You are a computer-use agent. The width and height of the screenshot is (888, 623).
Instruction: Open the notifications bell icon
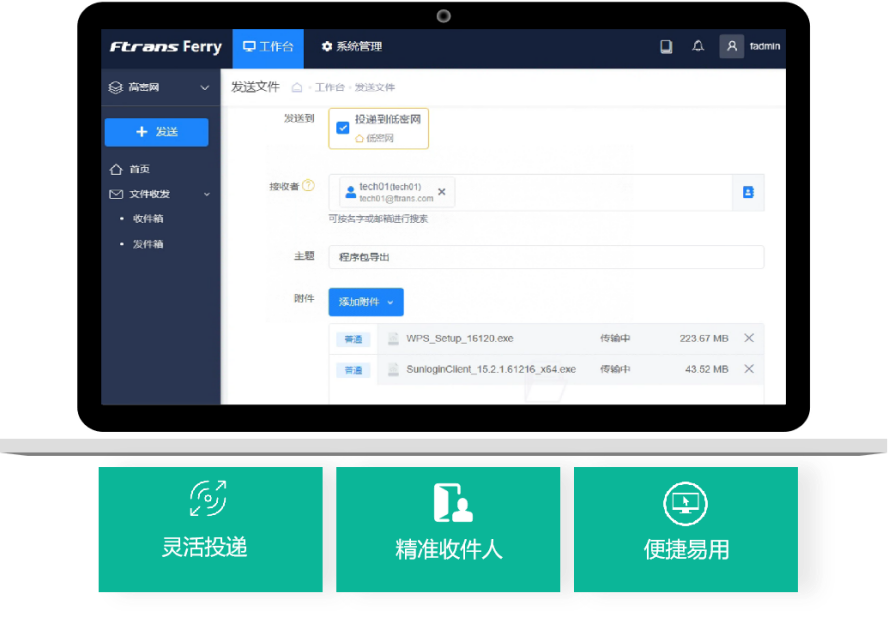point(698,46)
